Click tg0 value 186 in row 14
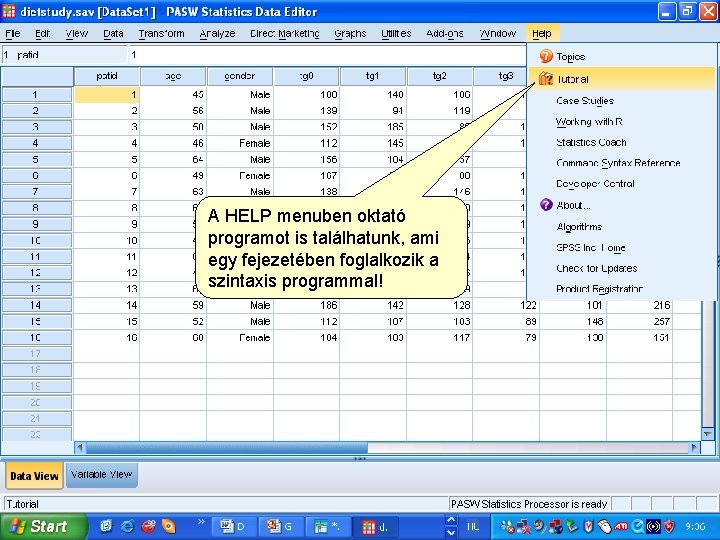Viewport: 720px width, 540px height. coord(306,305)
